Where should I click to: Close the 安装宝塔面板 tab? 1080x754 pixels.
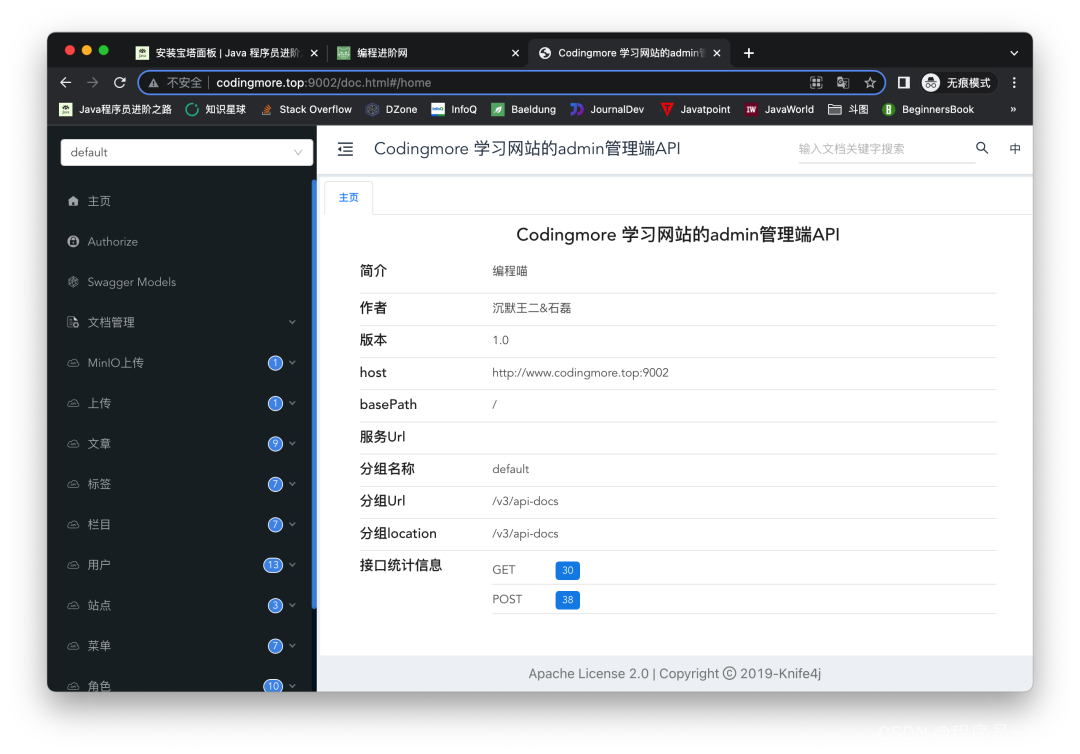click(314, 53)
